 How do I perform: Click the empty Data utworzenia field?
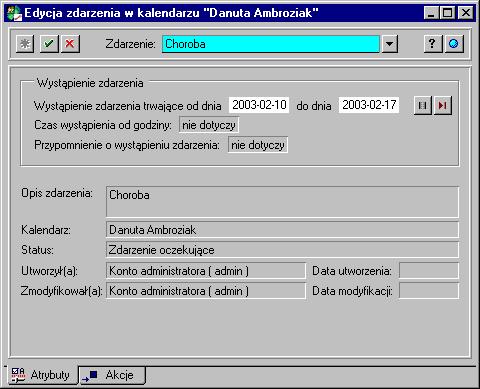click(429, 271)
